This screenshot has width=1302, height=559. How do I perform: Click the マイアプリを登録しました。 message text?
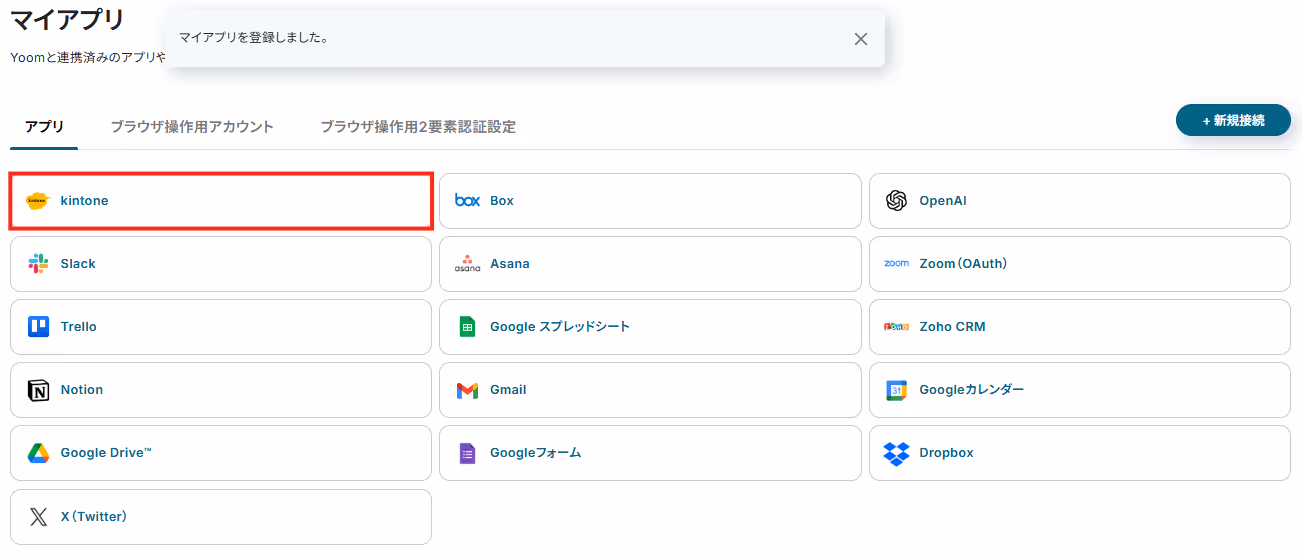254,38
